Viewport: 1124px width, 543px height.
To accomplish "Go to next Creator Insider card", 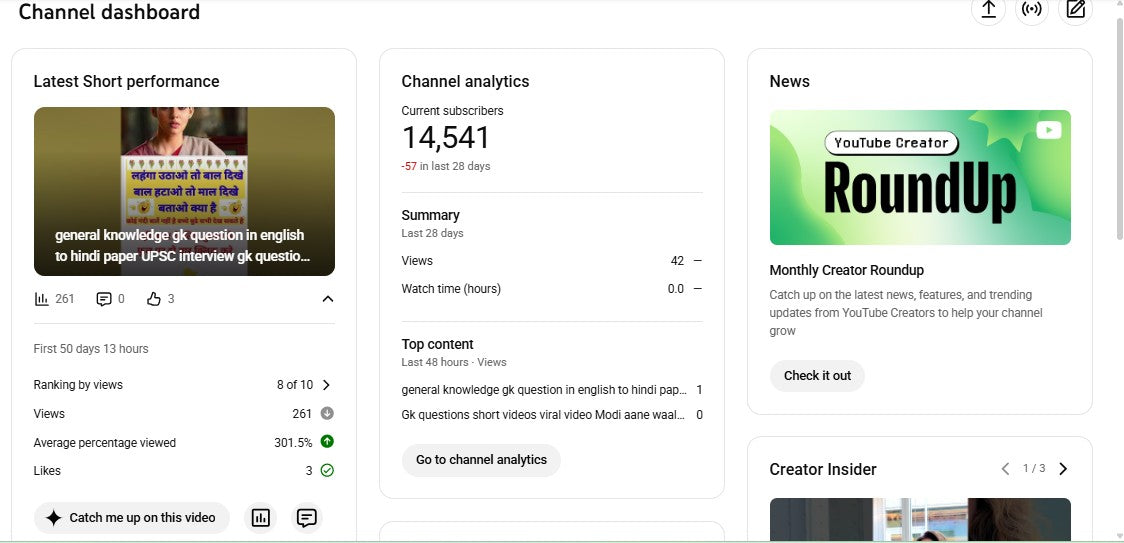I will pos(1063,469).
